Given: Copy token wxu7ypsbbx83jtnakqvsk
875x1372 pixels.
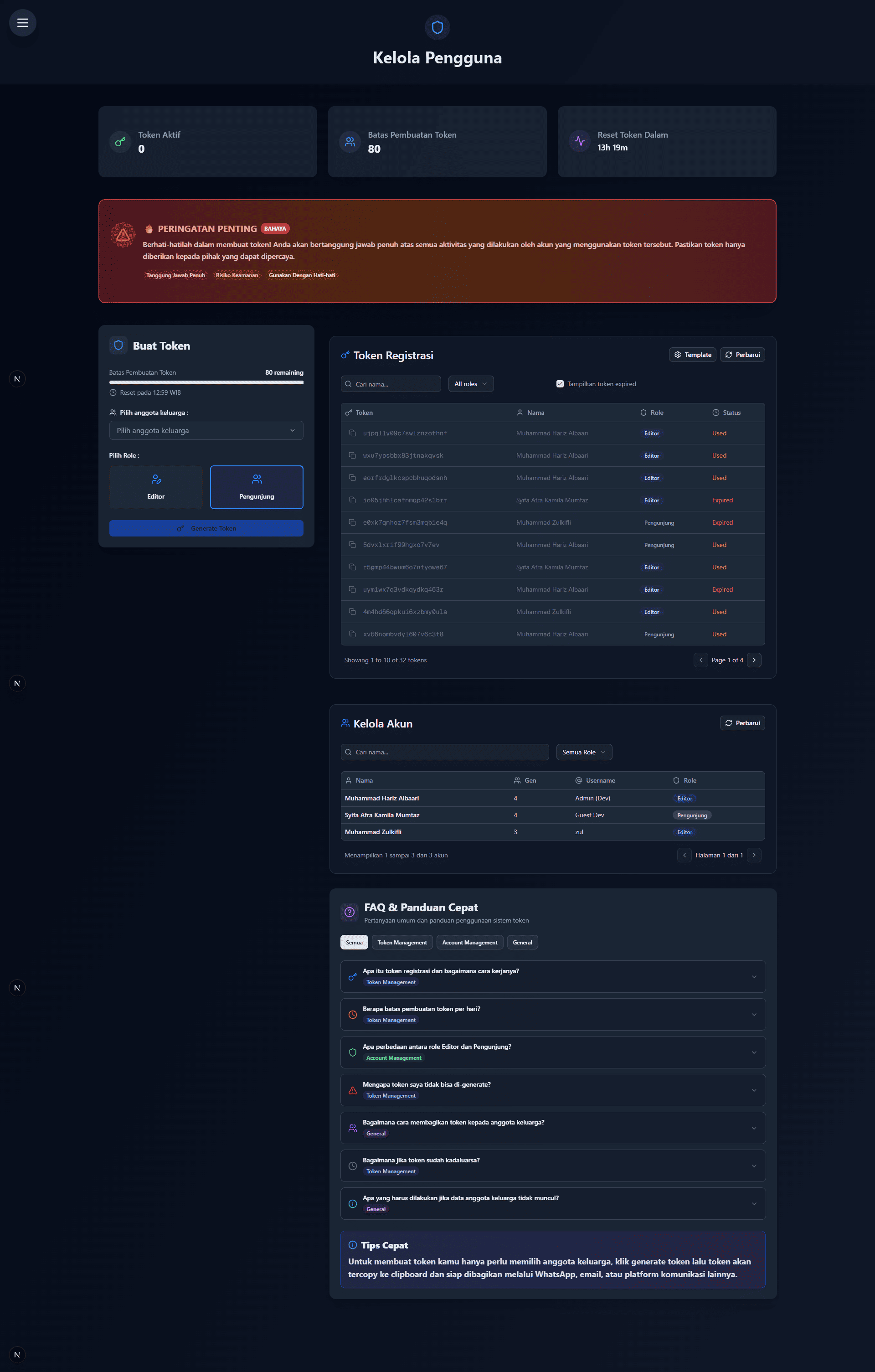Looking at the screenshot, I should pos(352,455).
